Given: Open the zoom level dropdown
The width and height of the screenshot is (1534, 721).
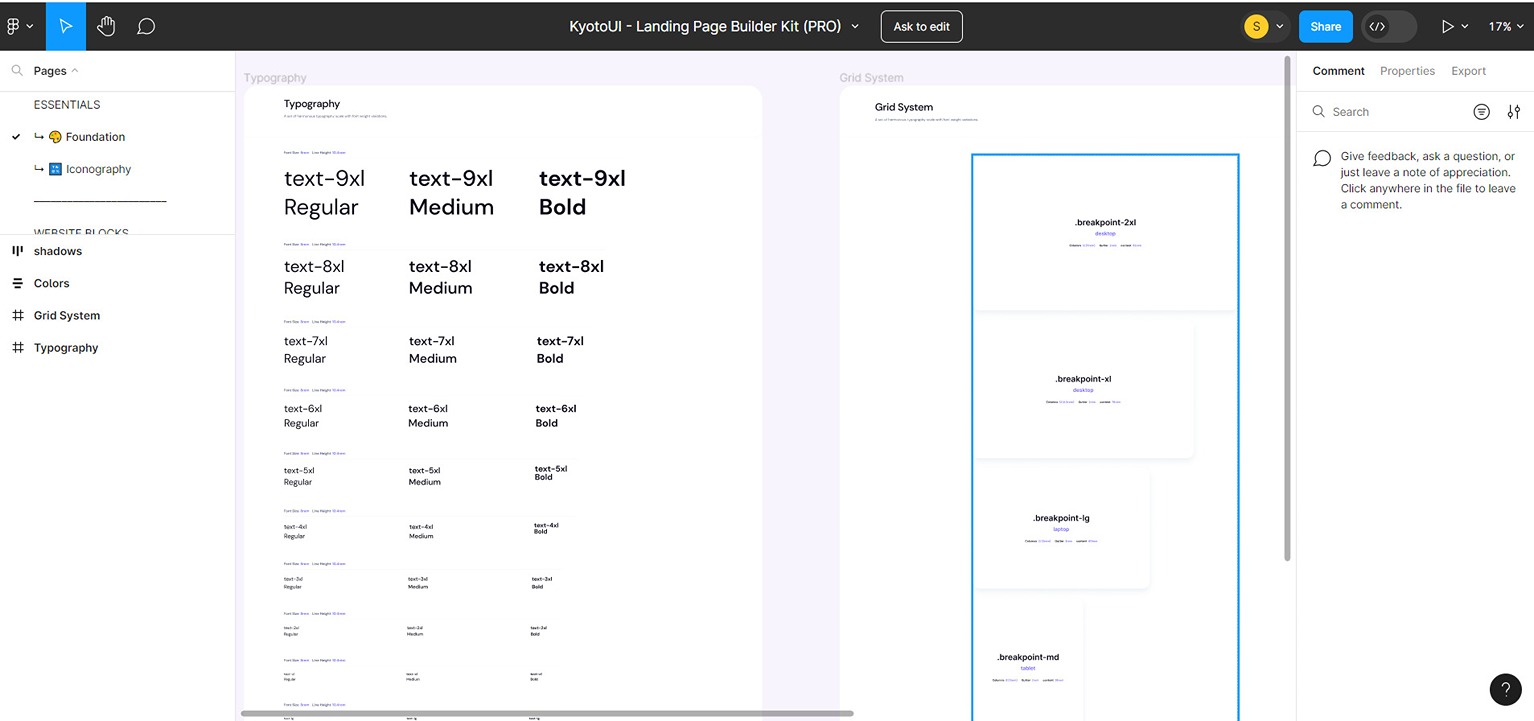Looking at the screenshot, I should click(x=1505, y=26).
